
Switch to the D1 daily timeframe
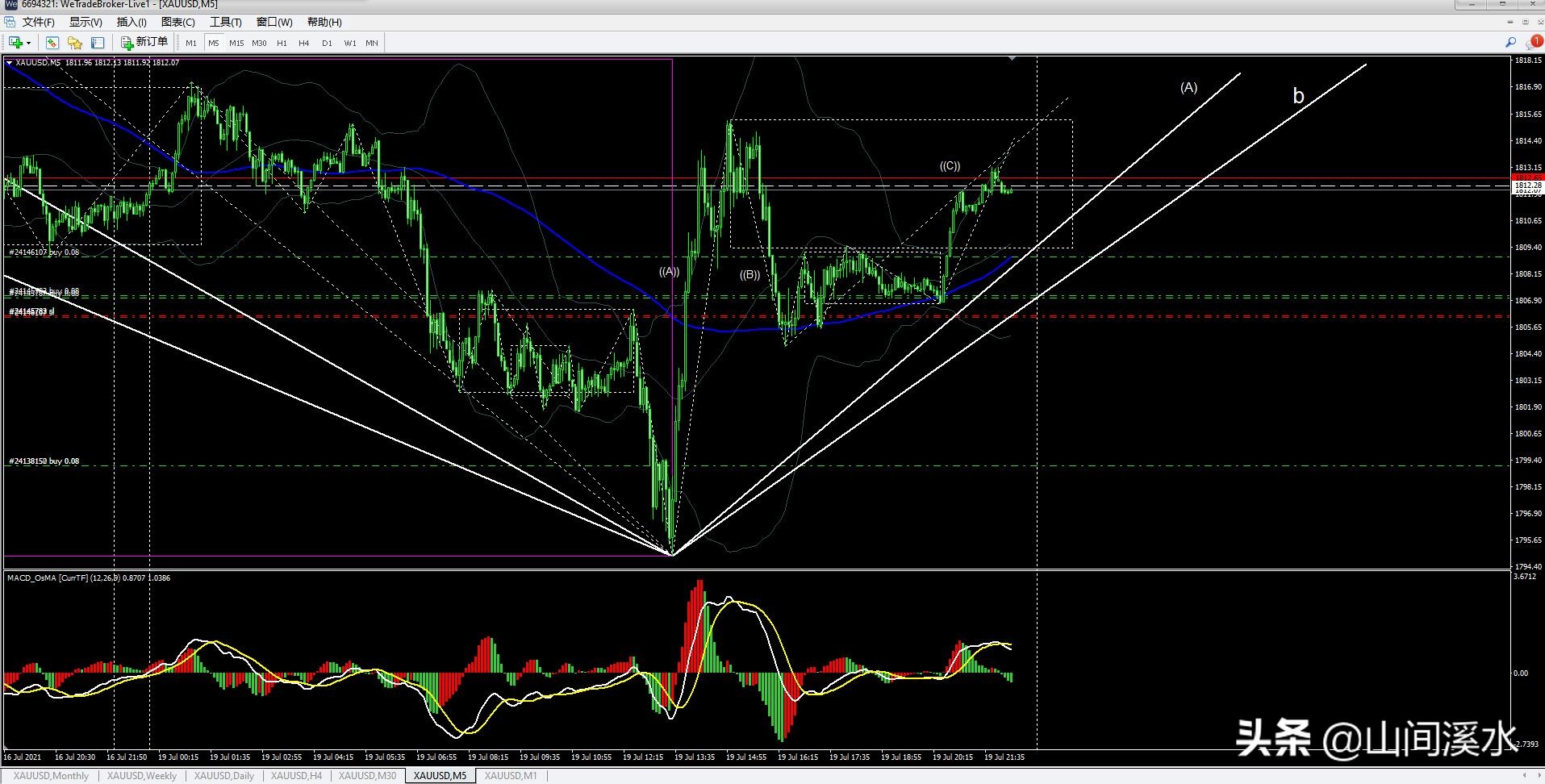click(x=327, y=43)
